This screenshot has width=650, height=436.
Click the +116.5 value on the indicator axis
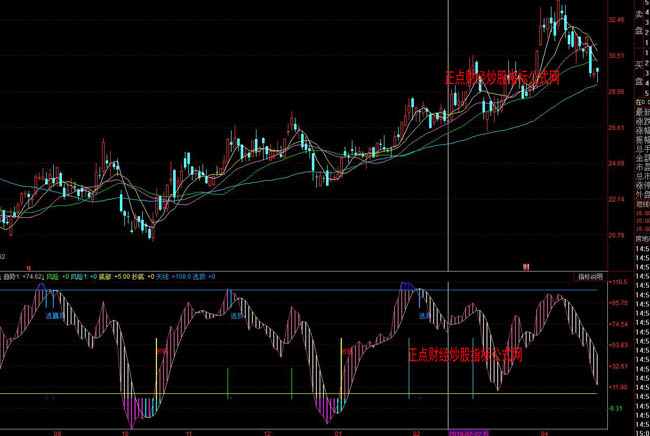point(617,283)
